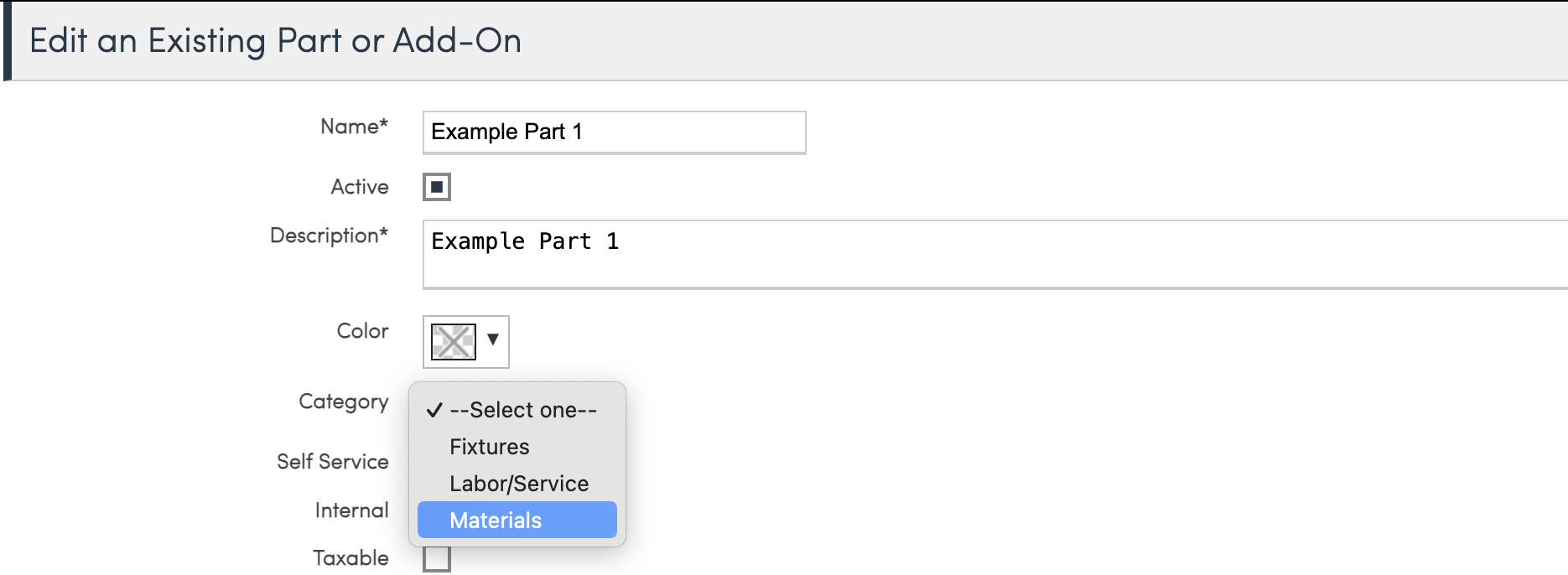Click the Active label text
The image size is (1568, 575).
click(x=360, y=187)
